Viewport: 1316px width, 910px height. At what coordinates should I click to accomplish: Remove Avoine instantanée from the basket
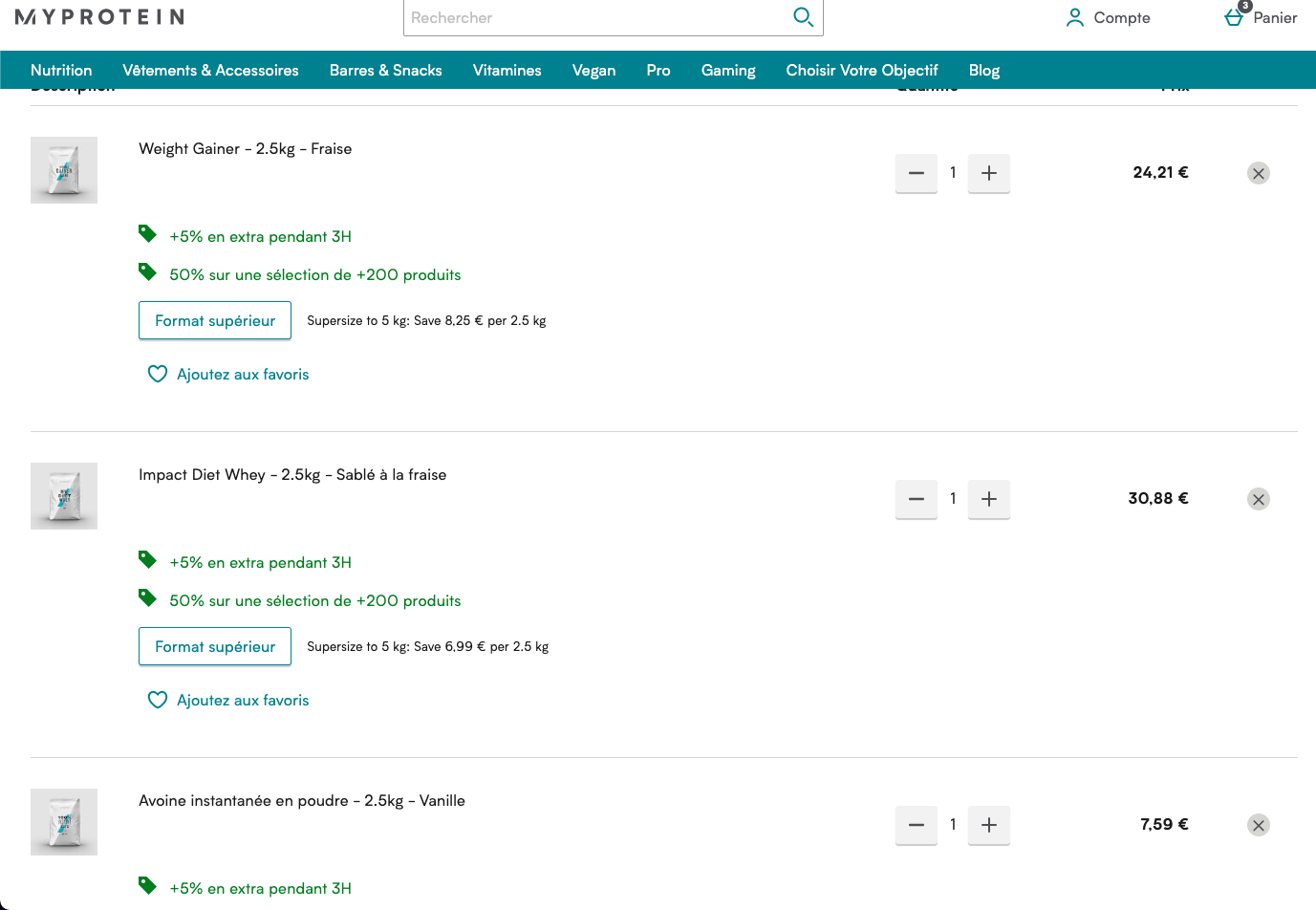point(1259,825)
